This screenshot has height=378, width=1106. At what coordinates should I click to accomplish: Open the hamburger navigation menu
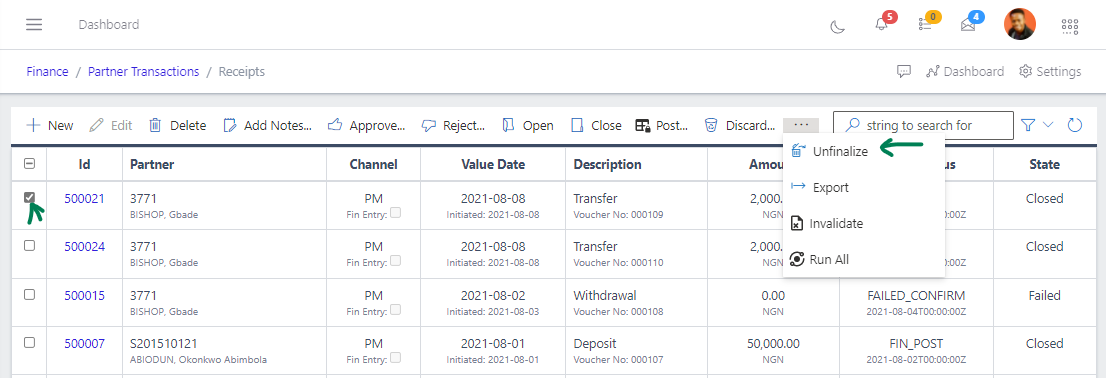pyautogui.click(x=34, y=25)
